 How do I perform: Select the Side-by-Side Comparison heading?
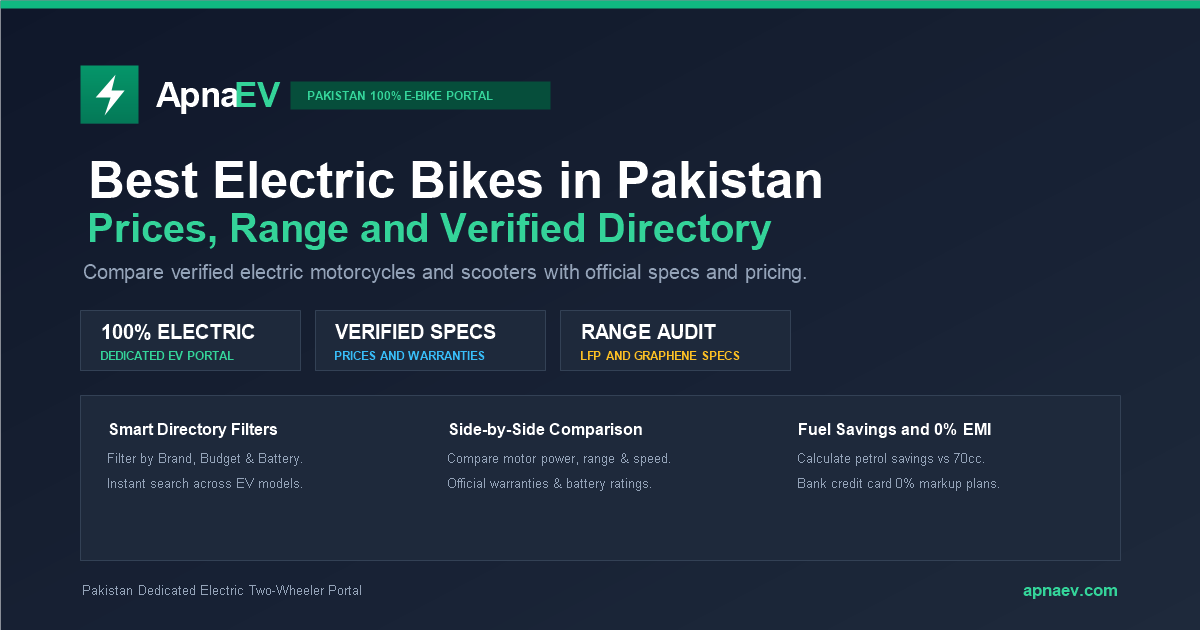click(x=545, y=430)
